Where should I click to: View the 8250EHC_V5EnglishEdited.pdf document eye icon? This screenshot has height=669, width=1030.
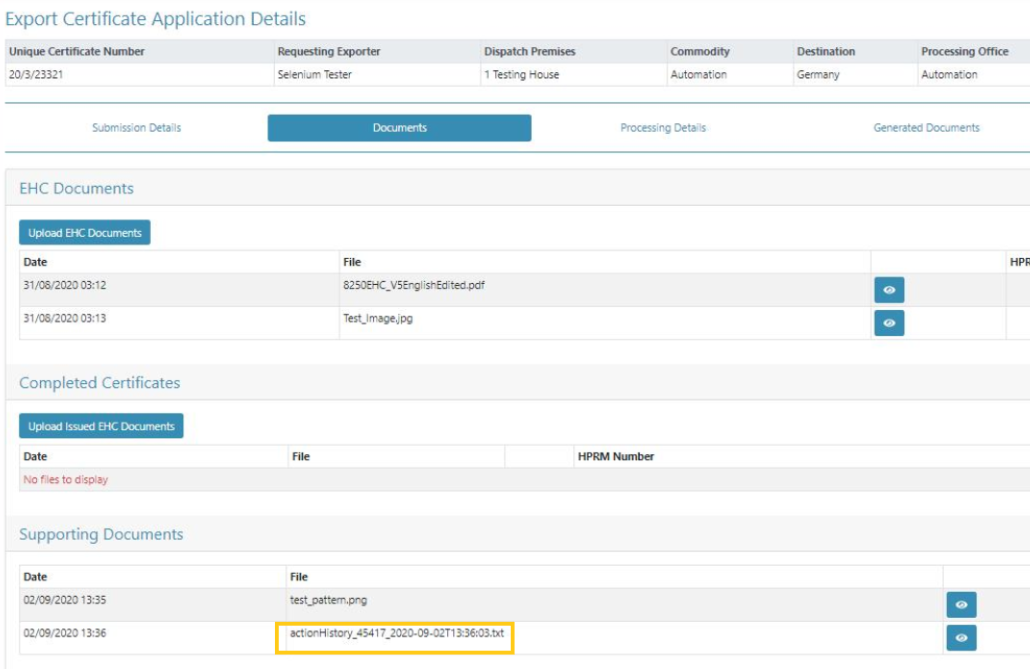[889, 290]
